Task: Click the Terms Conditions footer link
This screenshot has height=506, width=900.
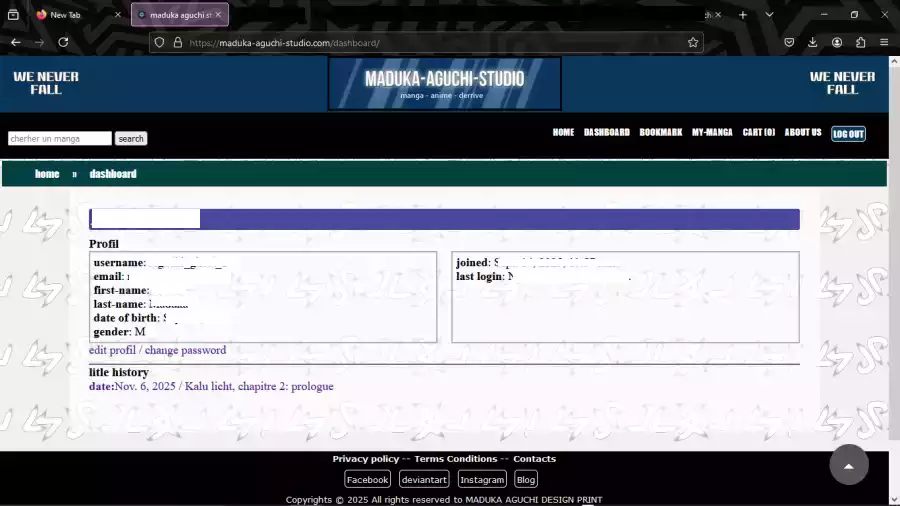Action: coord(456,458)
